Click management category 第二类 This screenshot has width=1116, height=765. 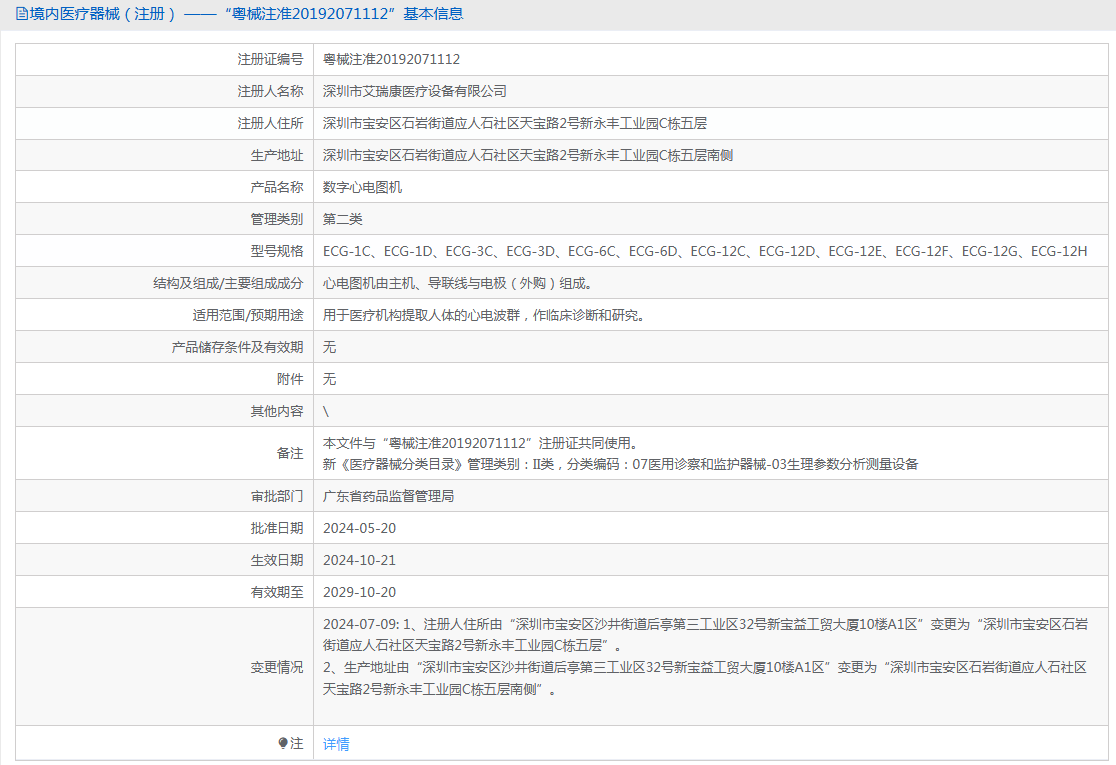click(x=343, y=220)
